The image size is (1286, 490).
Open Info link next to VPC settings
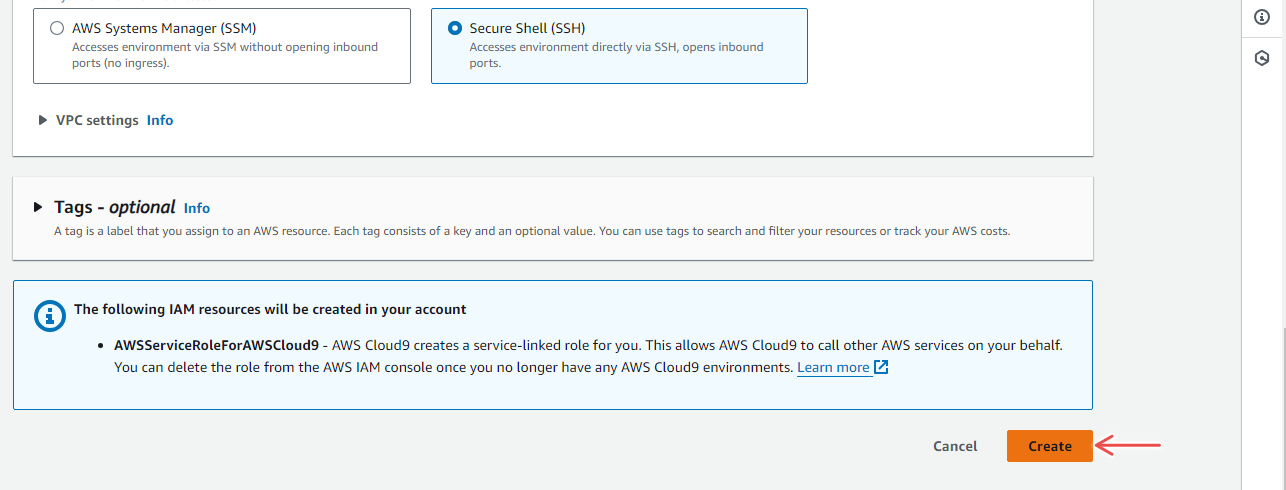pos(160,120)
